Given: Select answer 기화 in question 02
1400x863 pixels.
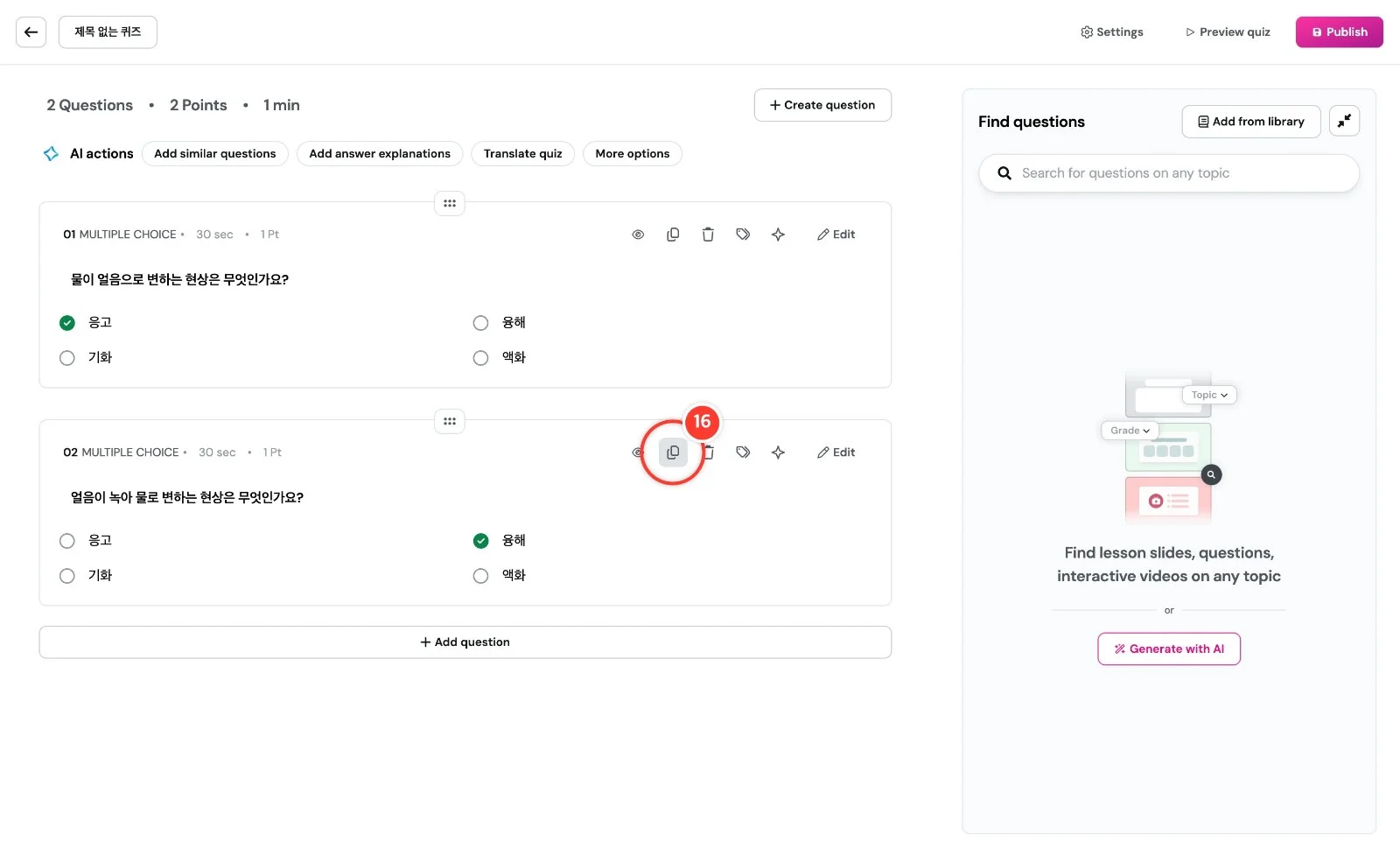Looking at the screenshot, I should click(67, 576).
